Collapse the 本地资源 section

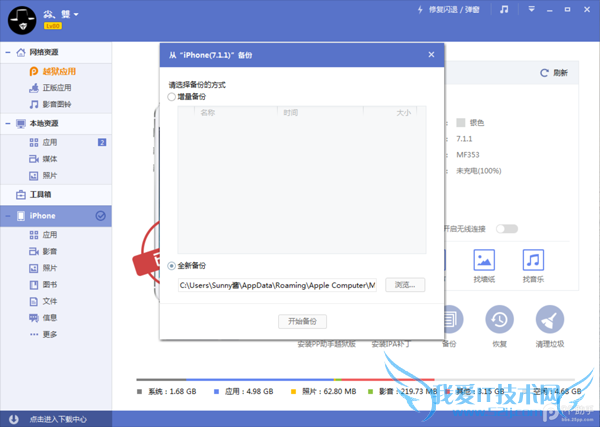(x=8, y=123)
